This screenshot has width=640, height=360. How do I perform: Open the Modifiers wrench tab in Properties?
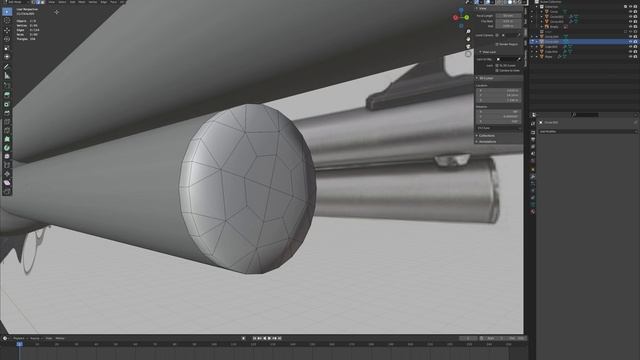click(533, 177)
